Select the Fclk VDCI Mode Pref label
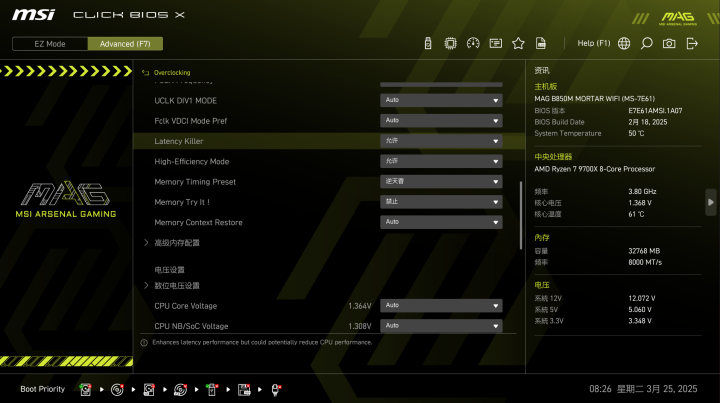Viewport: 720px width, 403px height. pyautogui.click(x=191, y=121)
